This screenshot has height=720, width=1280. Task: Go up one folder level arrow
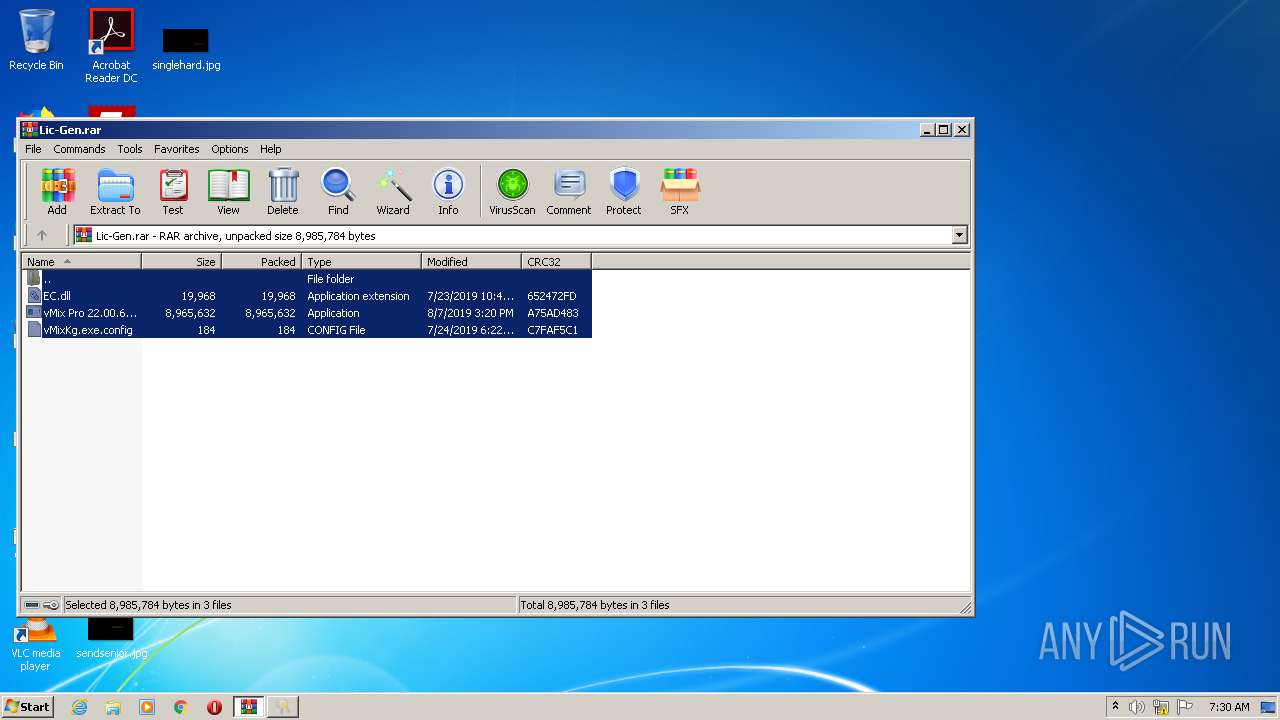point(41,236)
